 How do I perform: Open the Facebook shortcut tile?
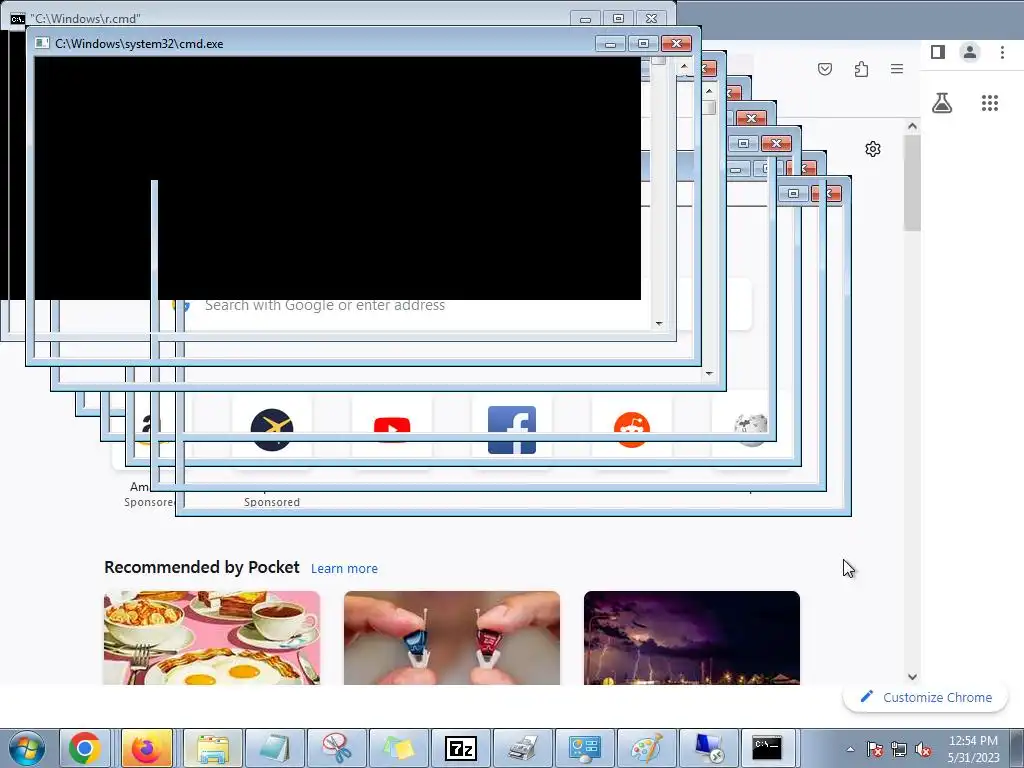(x=512, y=429)
